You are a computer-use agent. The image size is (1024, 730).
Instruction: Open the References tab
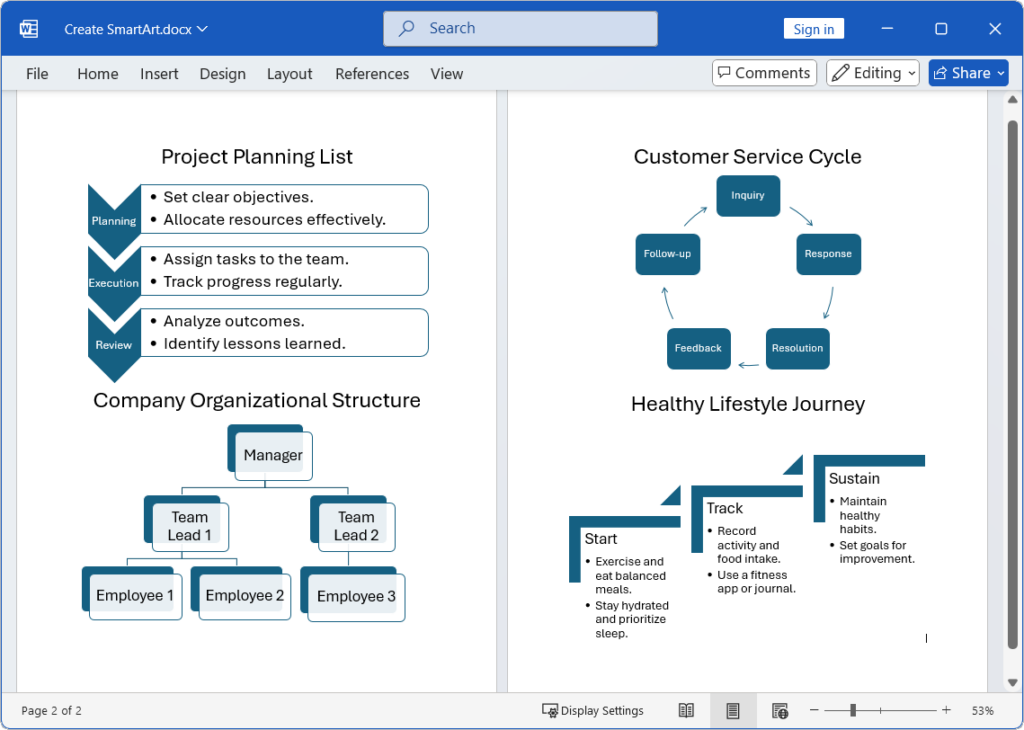click(372, 74)
